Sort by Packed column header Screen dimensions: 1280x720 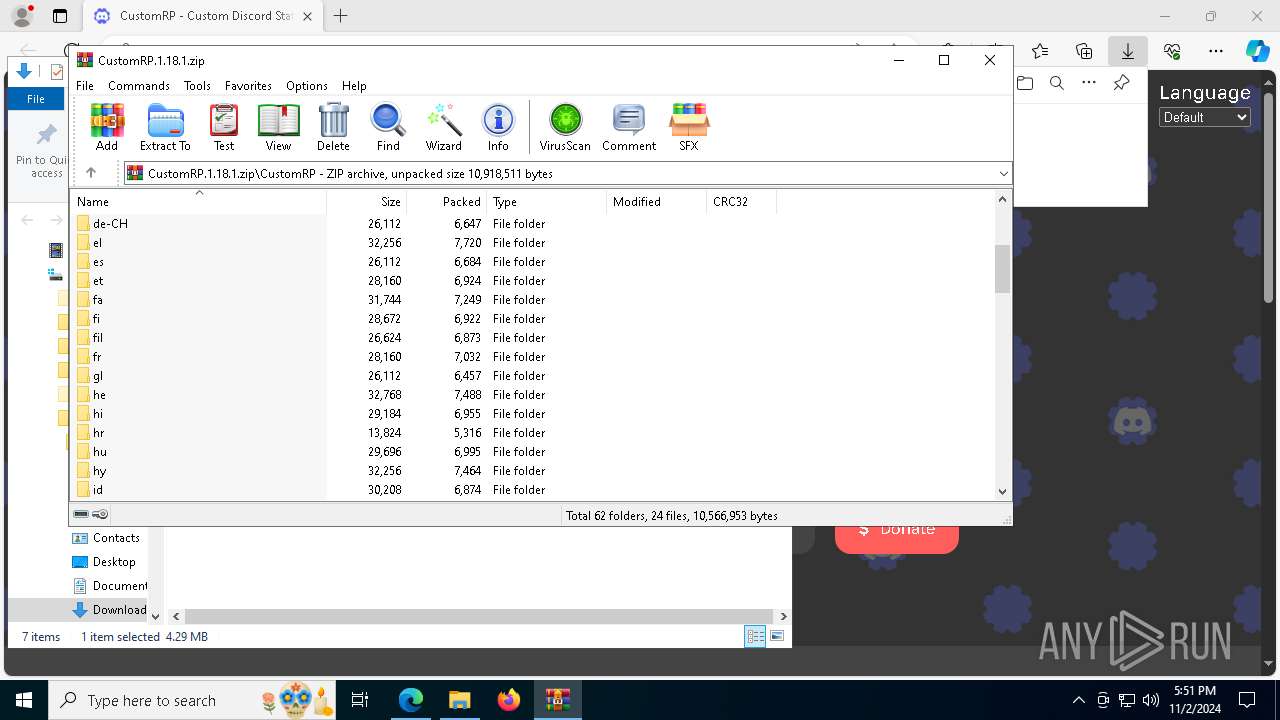[446, 201]
